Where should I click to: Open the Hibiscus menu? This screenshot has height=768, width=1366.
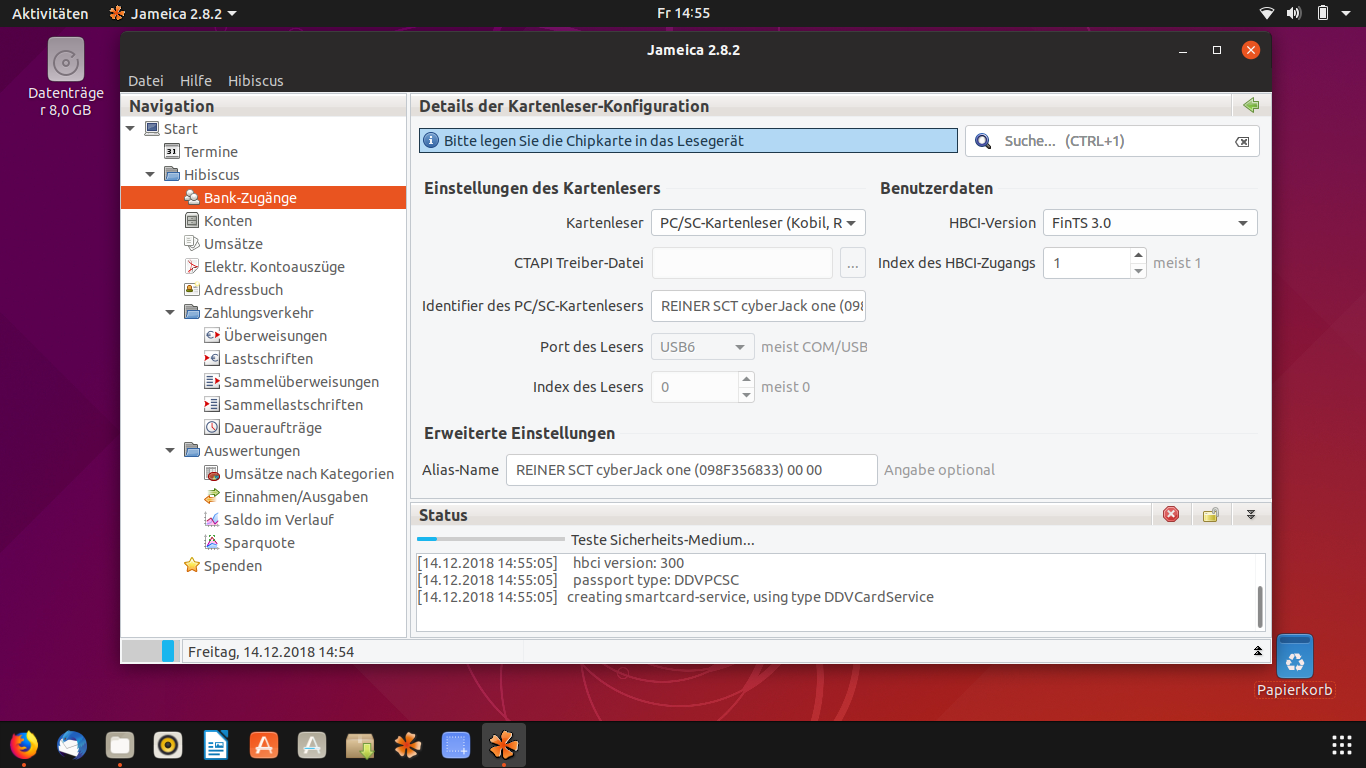click(x=256, y=80)
